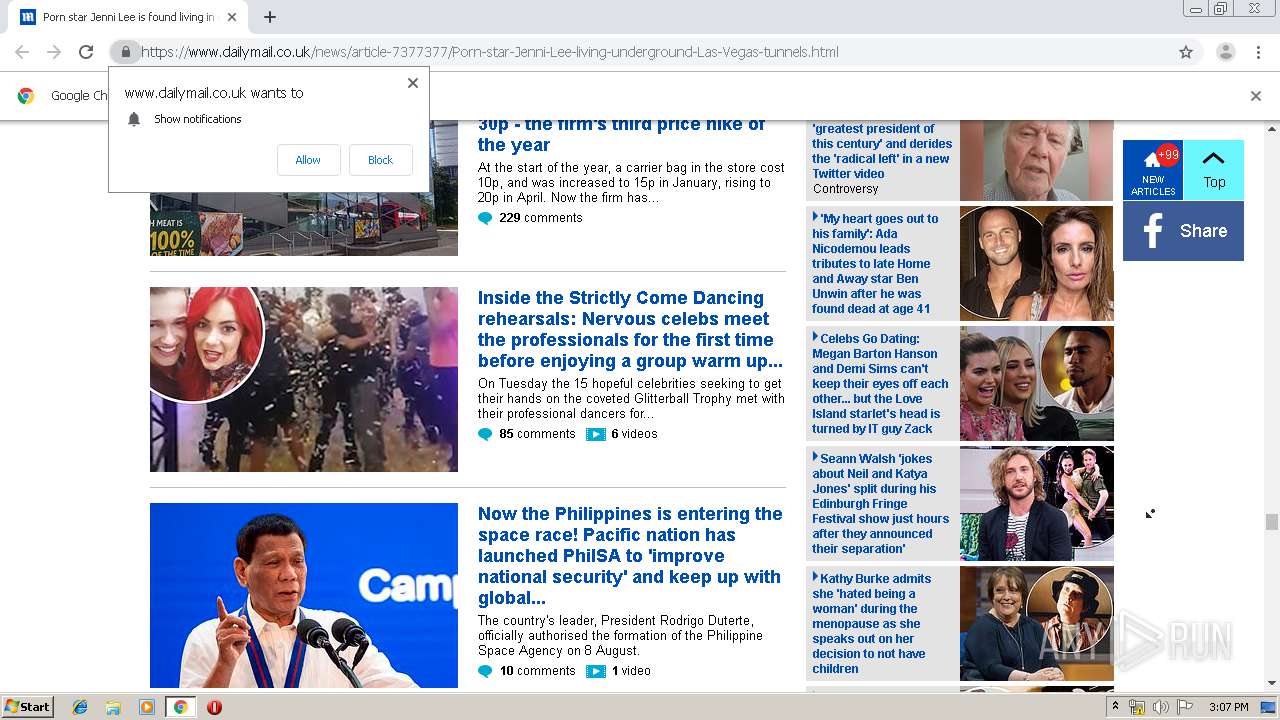The width and height of the screenshot is (1280, 720).
Task: Reload the Daily Mail page
Action: (x=86, y=52)
